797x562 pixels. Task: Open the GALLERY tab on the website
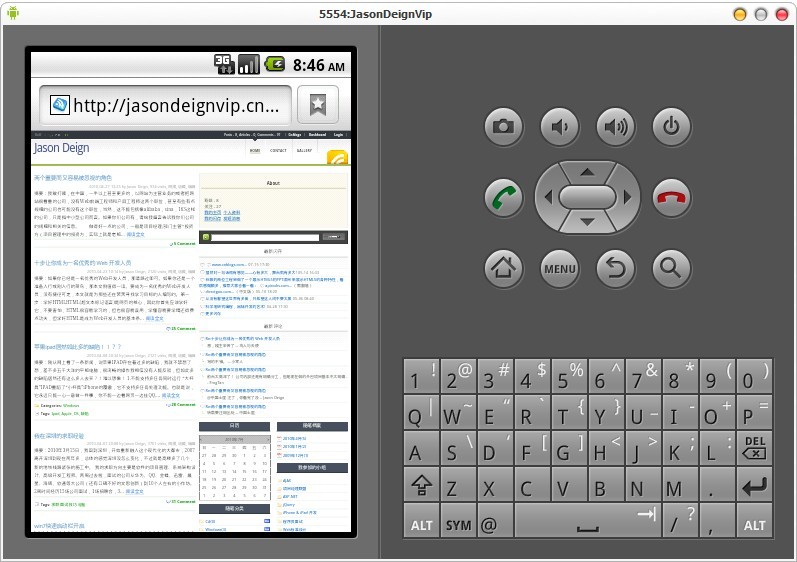304,150
